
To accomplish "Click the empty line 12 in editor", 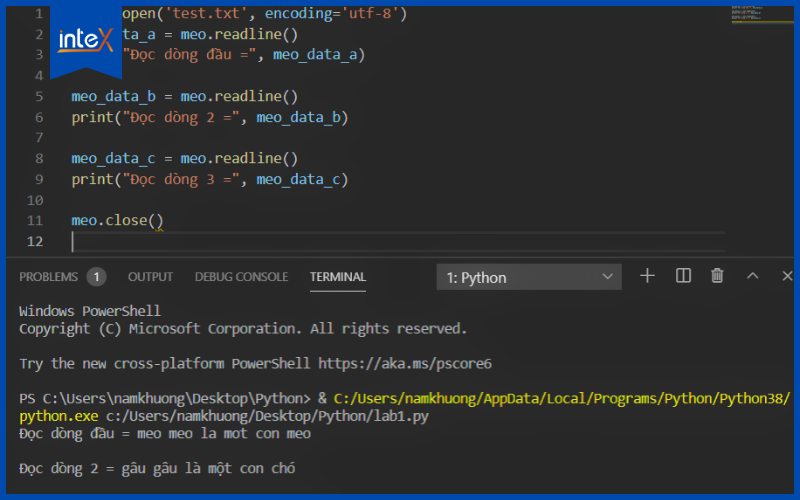I will [x=398, y=241].
